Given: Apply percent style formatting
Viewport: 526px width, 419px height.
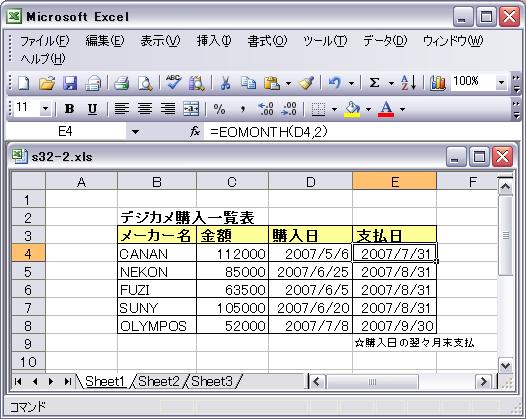Looking at the screenshot, I should (x=219, y=109).
